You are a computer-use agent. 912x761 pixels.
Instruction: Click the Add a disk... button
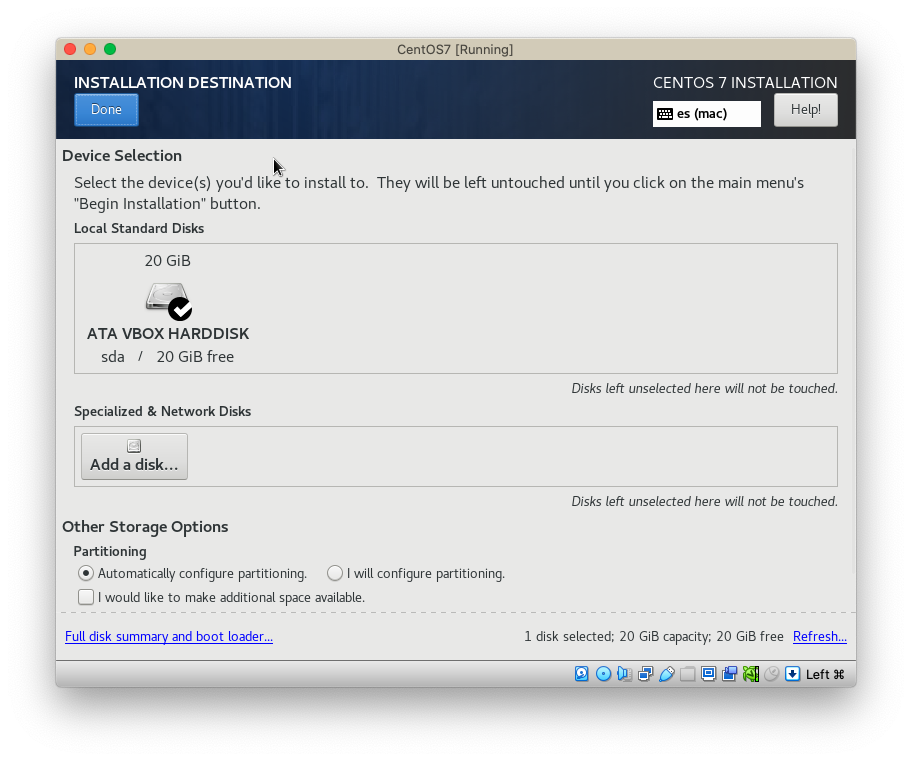tap(134, 456)
